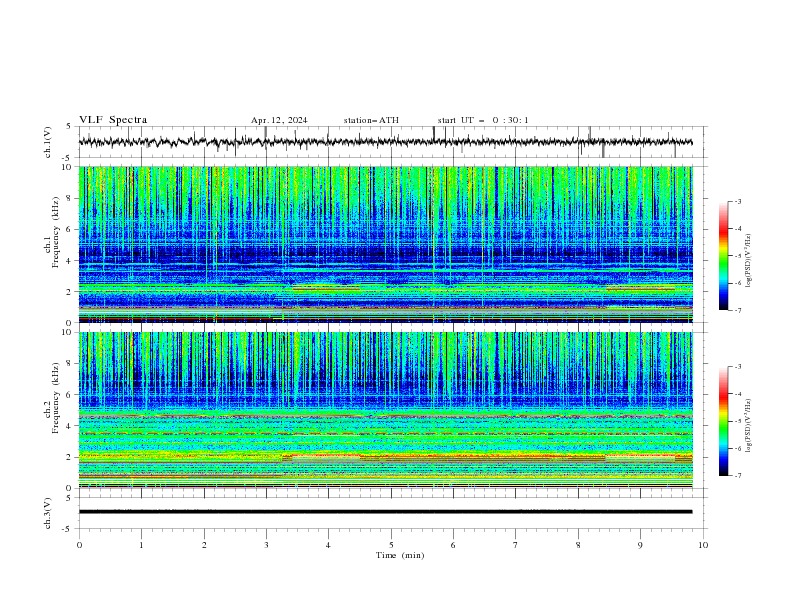Viewport: 792px width, 612px height.
Task: Click time axis tick label "9"
Action: pyautogui.click(x=640, y=545)
